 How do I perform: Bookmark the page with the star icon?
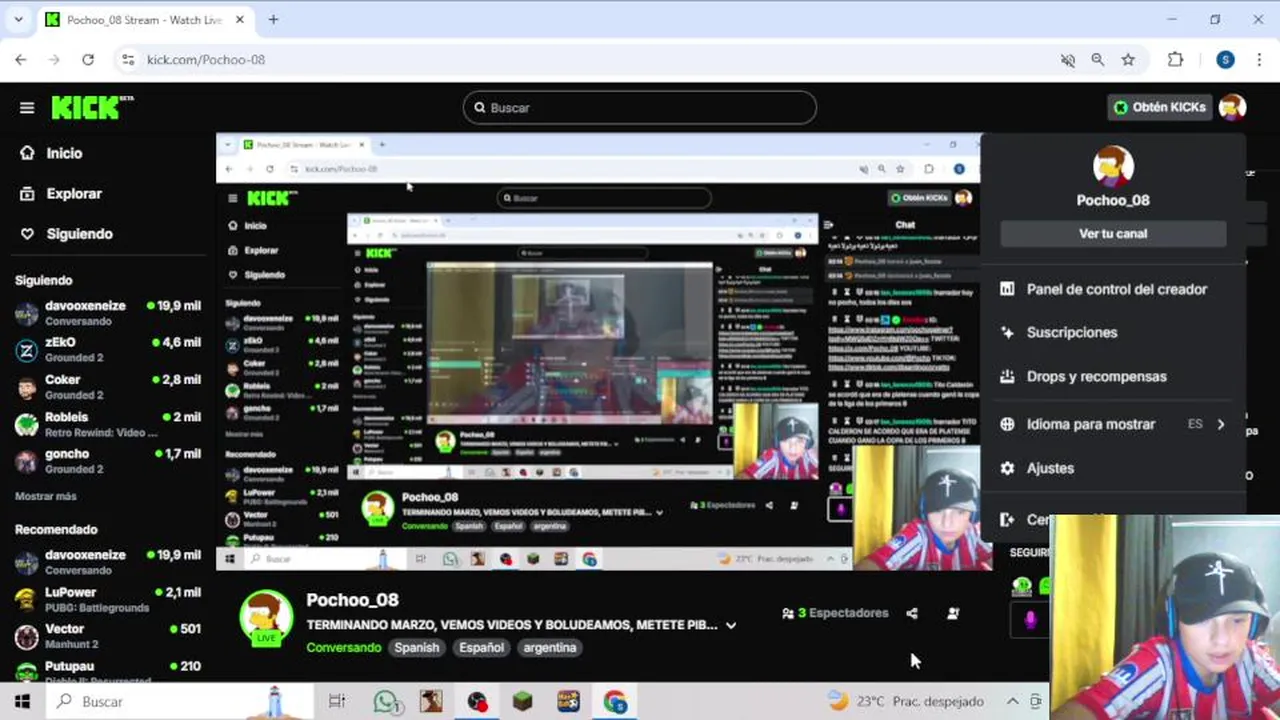[x=1128, y=60]
